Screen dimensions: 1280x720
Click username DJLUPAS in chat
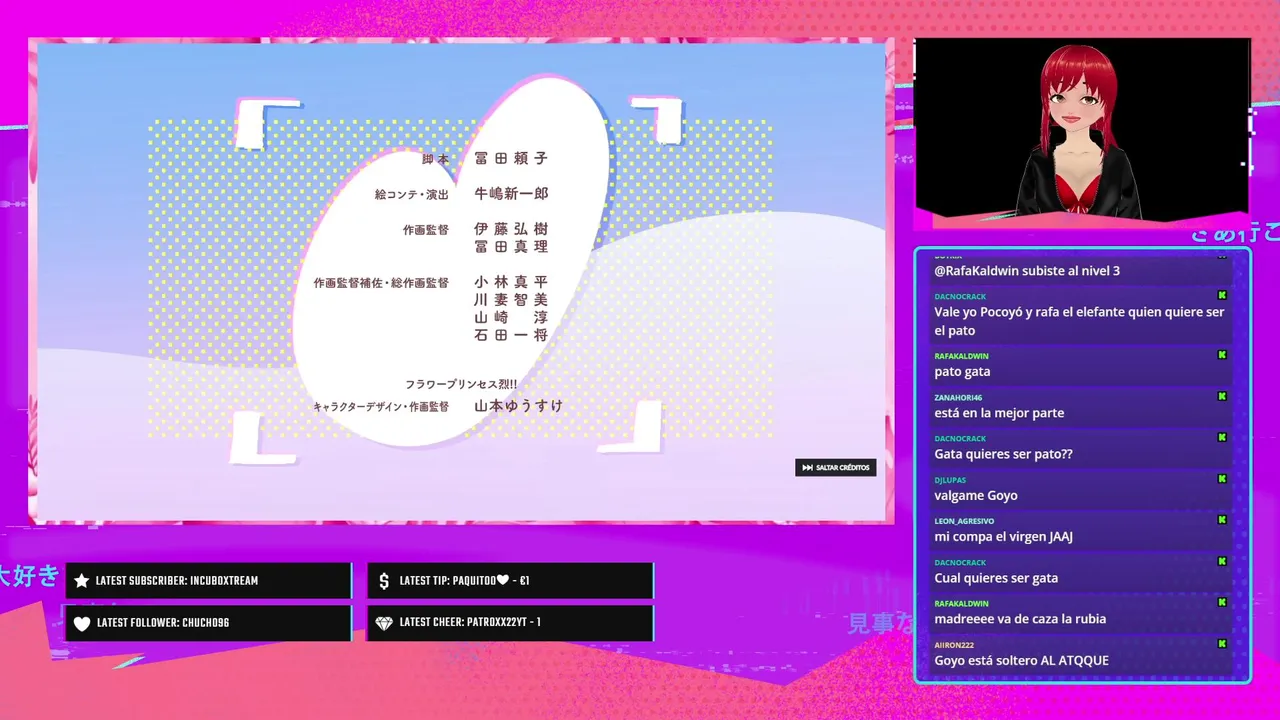pyautogui.click(x=950, y=480)
